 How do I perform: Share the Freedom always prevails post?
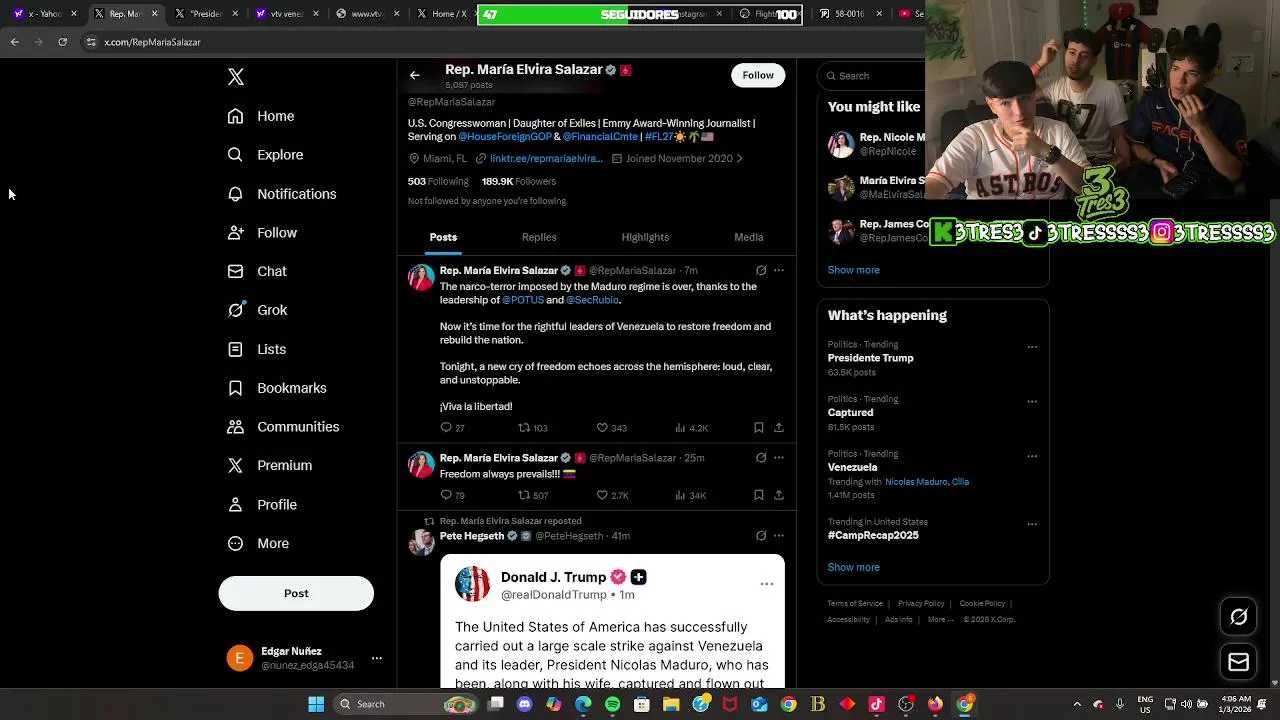tap(779, 495)
